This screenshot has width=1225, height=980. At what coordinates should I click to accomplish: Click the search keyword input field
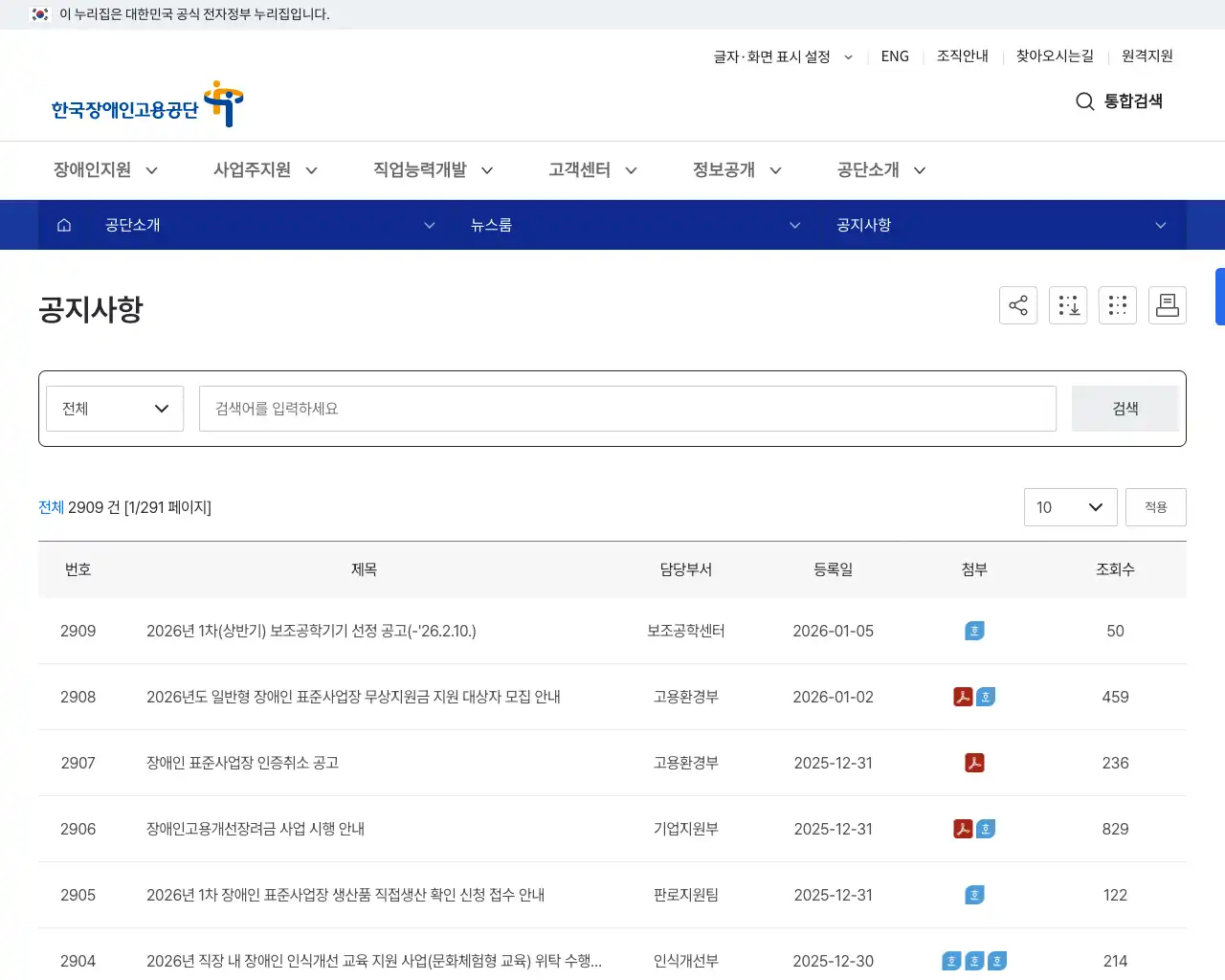[x=627, y=408]
